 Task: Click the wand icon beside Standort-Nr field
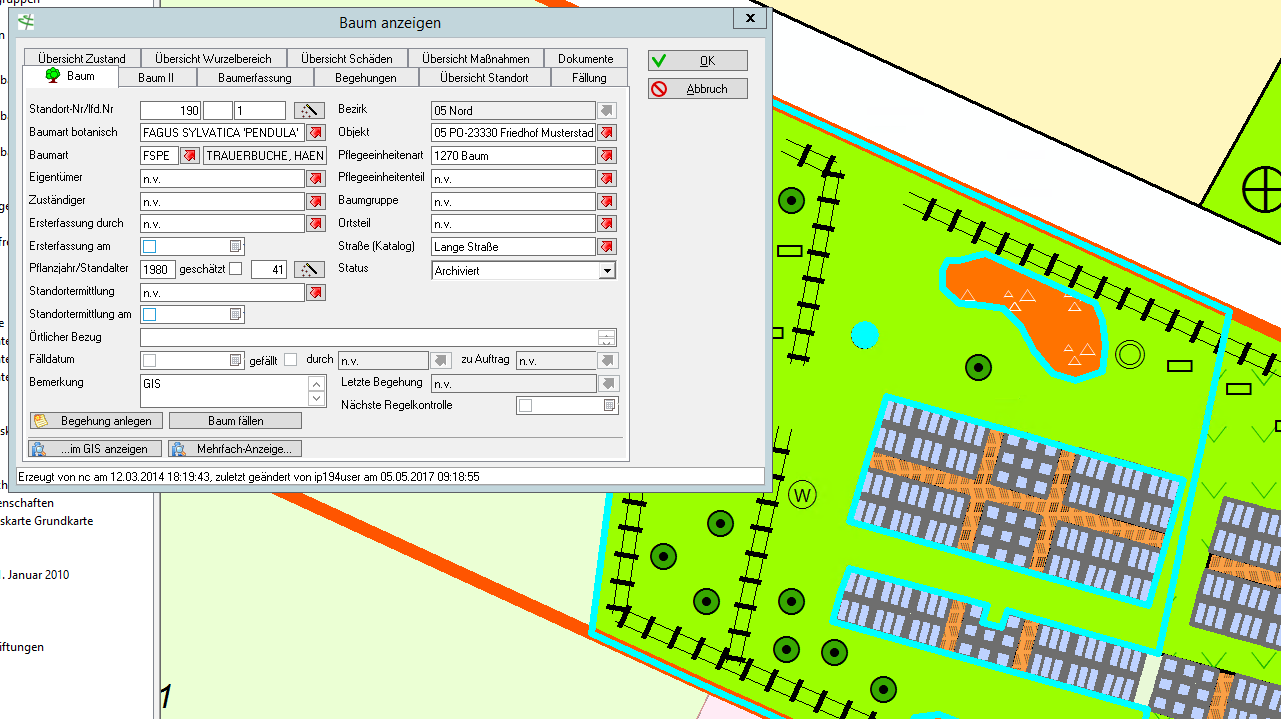pyautogui.click(x=309, y=110)
